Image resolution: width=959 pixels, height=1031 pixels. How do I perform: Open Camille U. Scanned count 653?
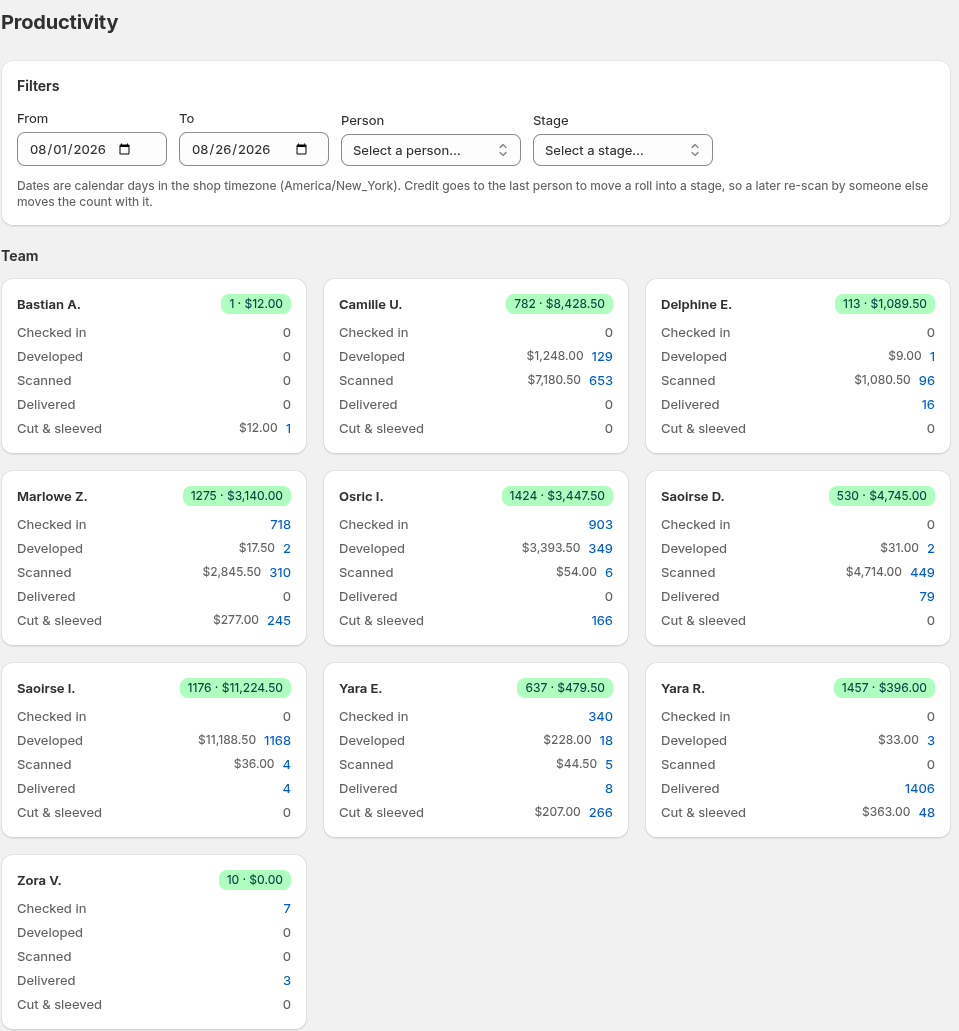(x=601, y=381)
